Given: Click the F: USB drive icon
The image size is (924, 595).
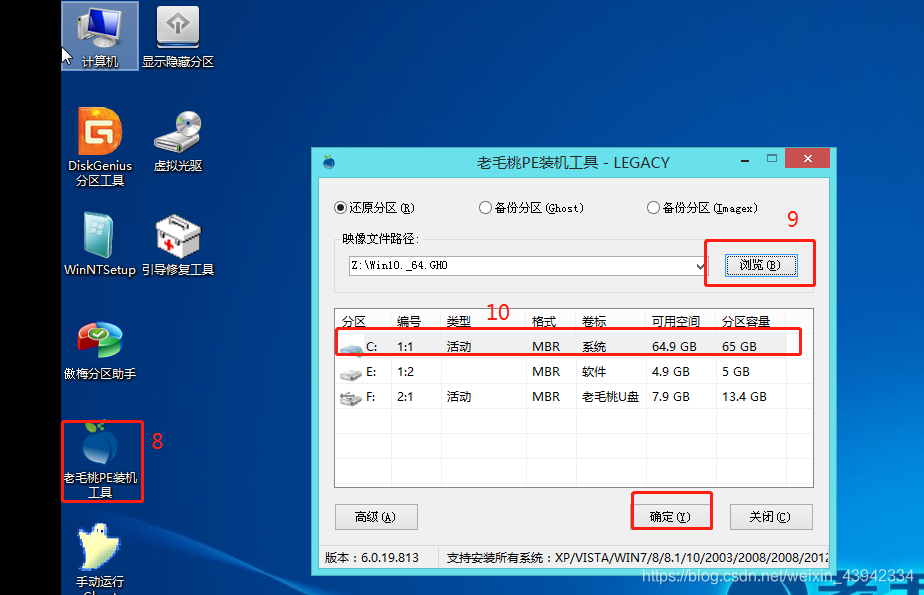Looking at the screenshot, I should tap(351, 398).
